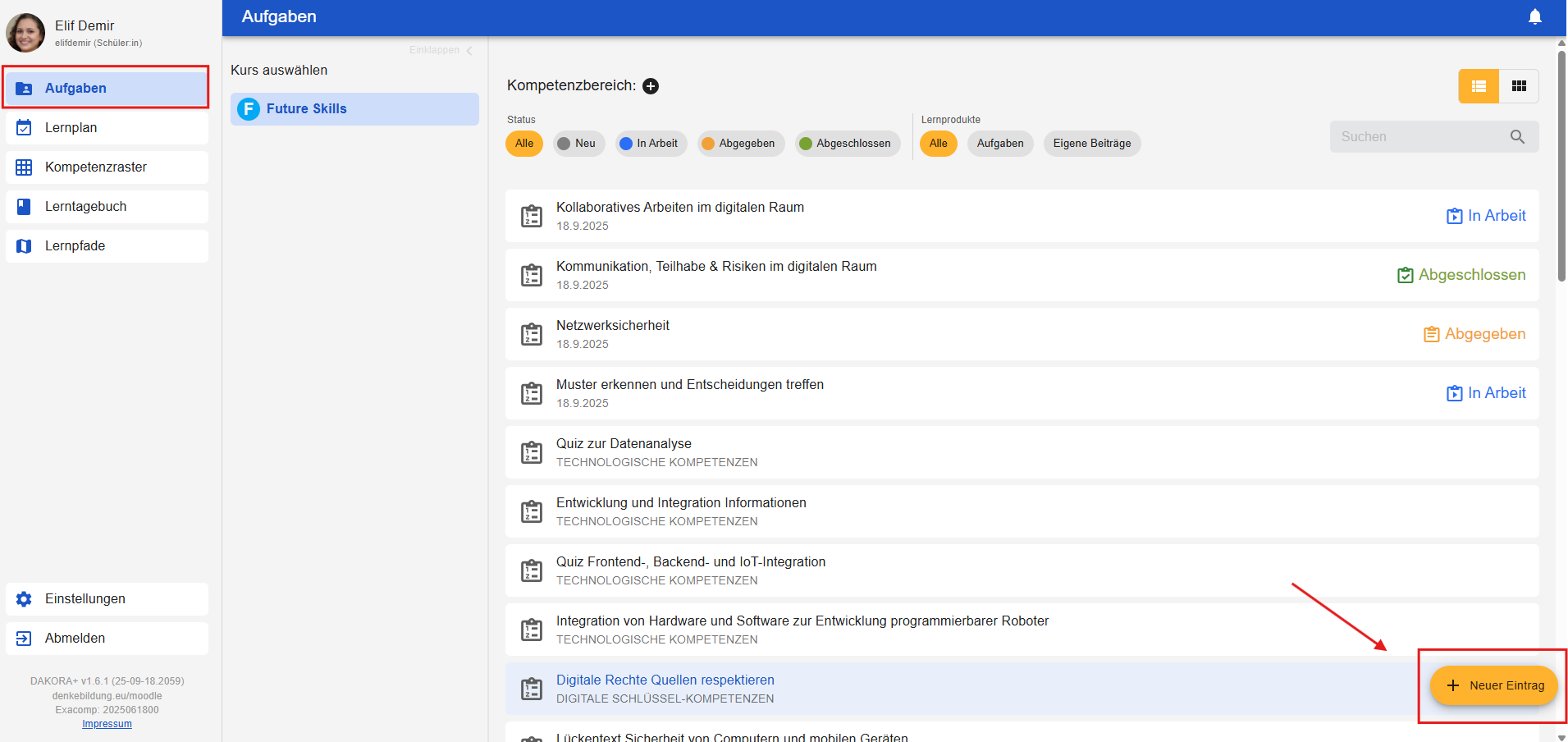Image resolution: width=1568 pixels, height=742 pixels.
Task: Open the Quiz zur Datenanalyse task
Action: pos(624,444)
